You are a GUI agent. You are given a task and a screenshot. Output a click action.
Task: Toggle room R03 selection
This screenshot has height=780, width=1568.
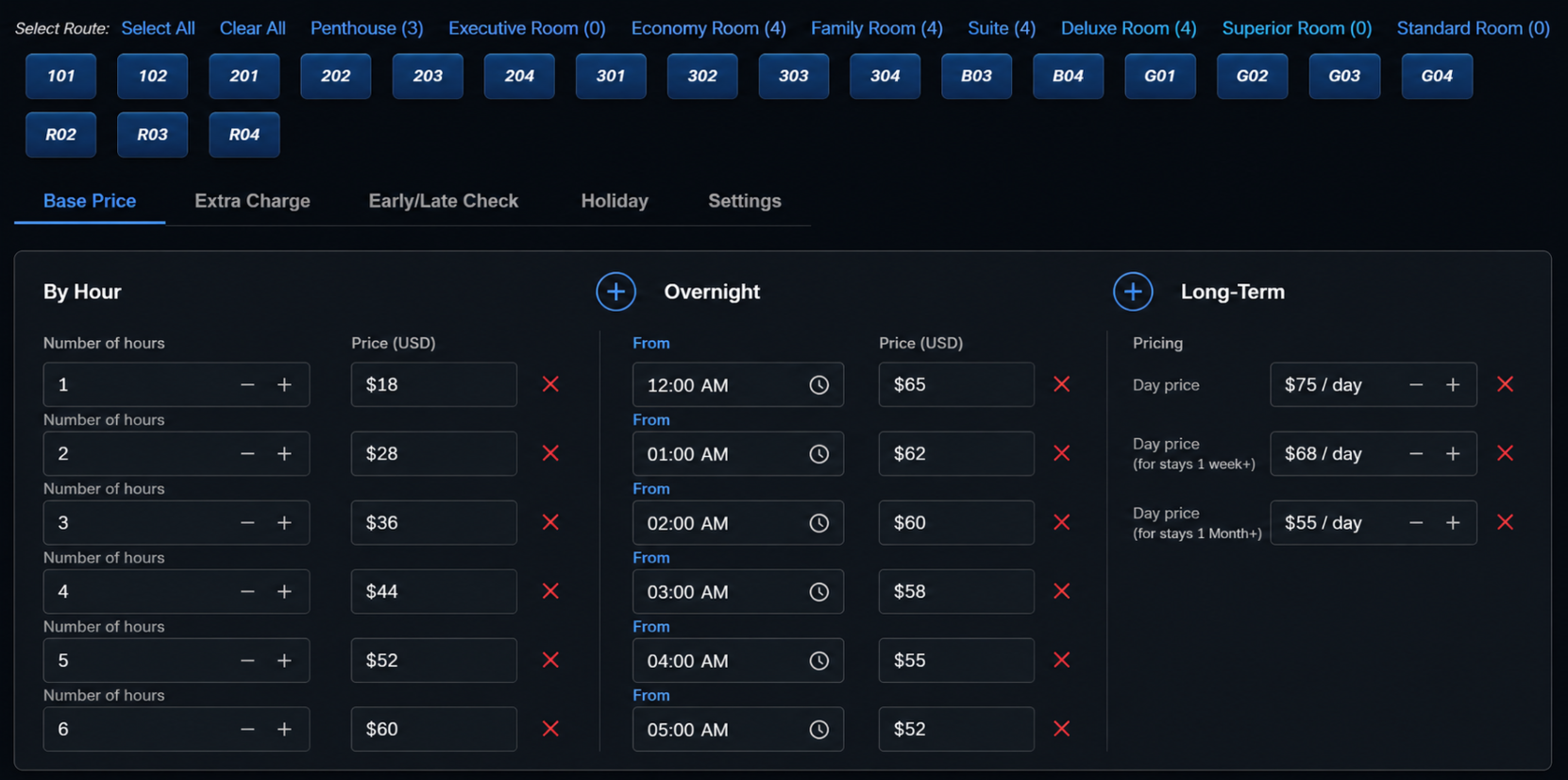point(152,135)
